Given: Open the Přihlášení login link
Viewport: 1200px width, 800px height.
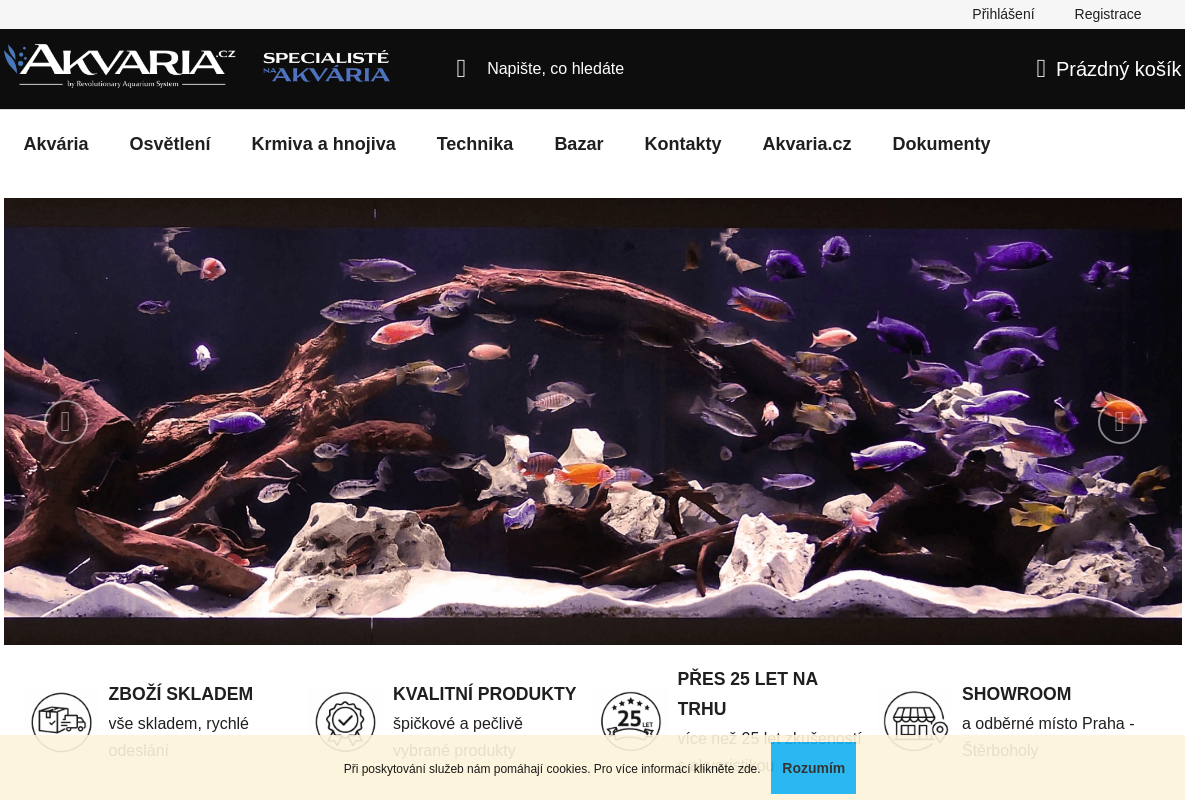Looking at the screenshot, I should (x=1003, y=14).
